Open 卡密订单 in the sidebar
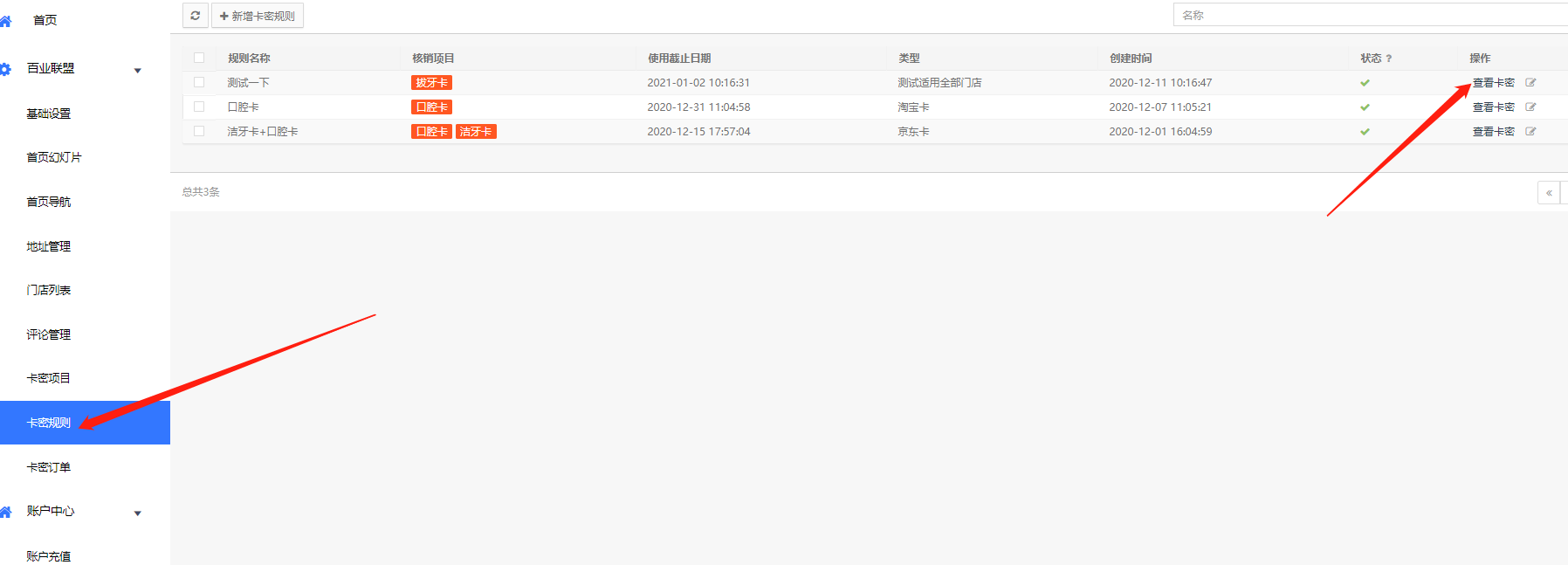Screen dimensions: 1568x565 click(49, 467)
